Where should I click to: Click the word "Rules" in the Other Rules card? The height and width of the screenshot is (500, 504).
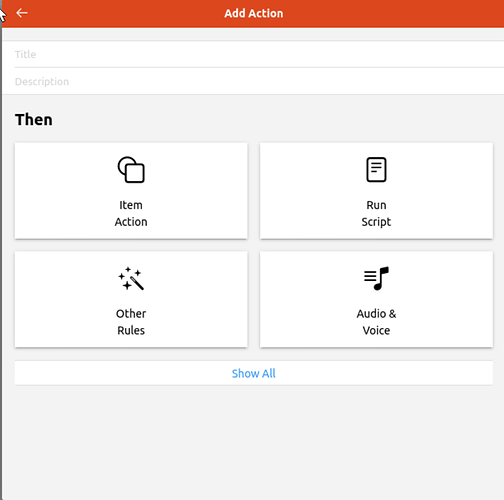(131, 331)
